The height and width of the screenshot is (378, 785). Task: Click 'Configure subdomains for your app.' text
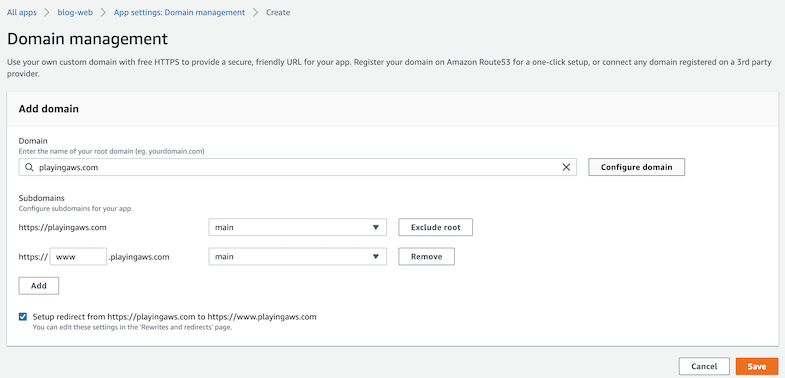click(x=76, y=208)
